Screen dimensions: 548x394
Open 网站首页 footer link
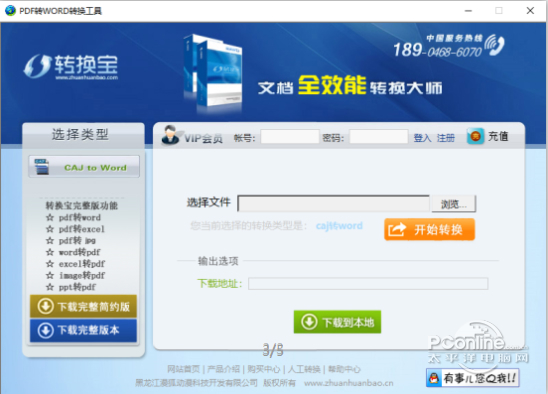(183, 369)
